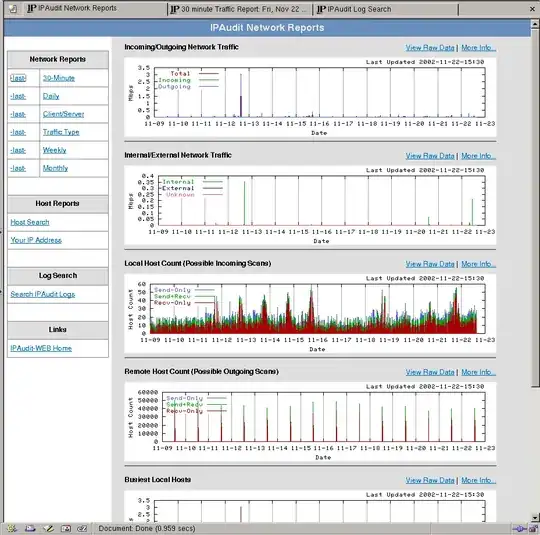Open the Address Book icon in status bar

[66, 528]
